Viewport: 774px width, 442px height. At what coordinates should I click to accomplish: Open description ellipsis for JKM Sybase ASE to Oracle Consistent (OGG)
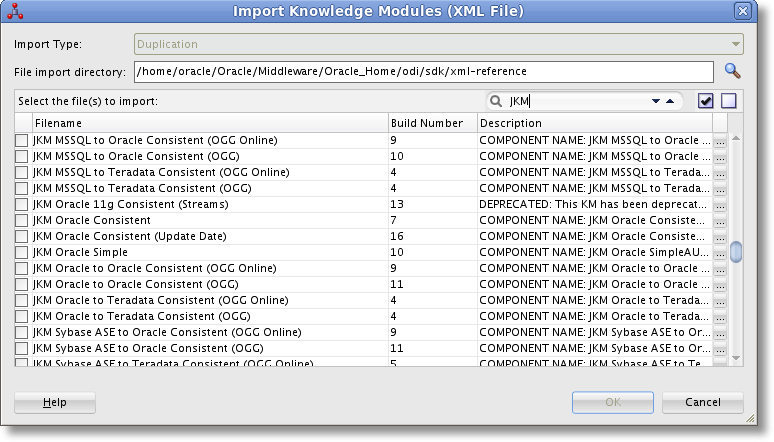point(720,349)
